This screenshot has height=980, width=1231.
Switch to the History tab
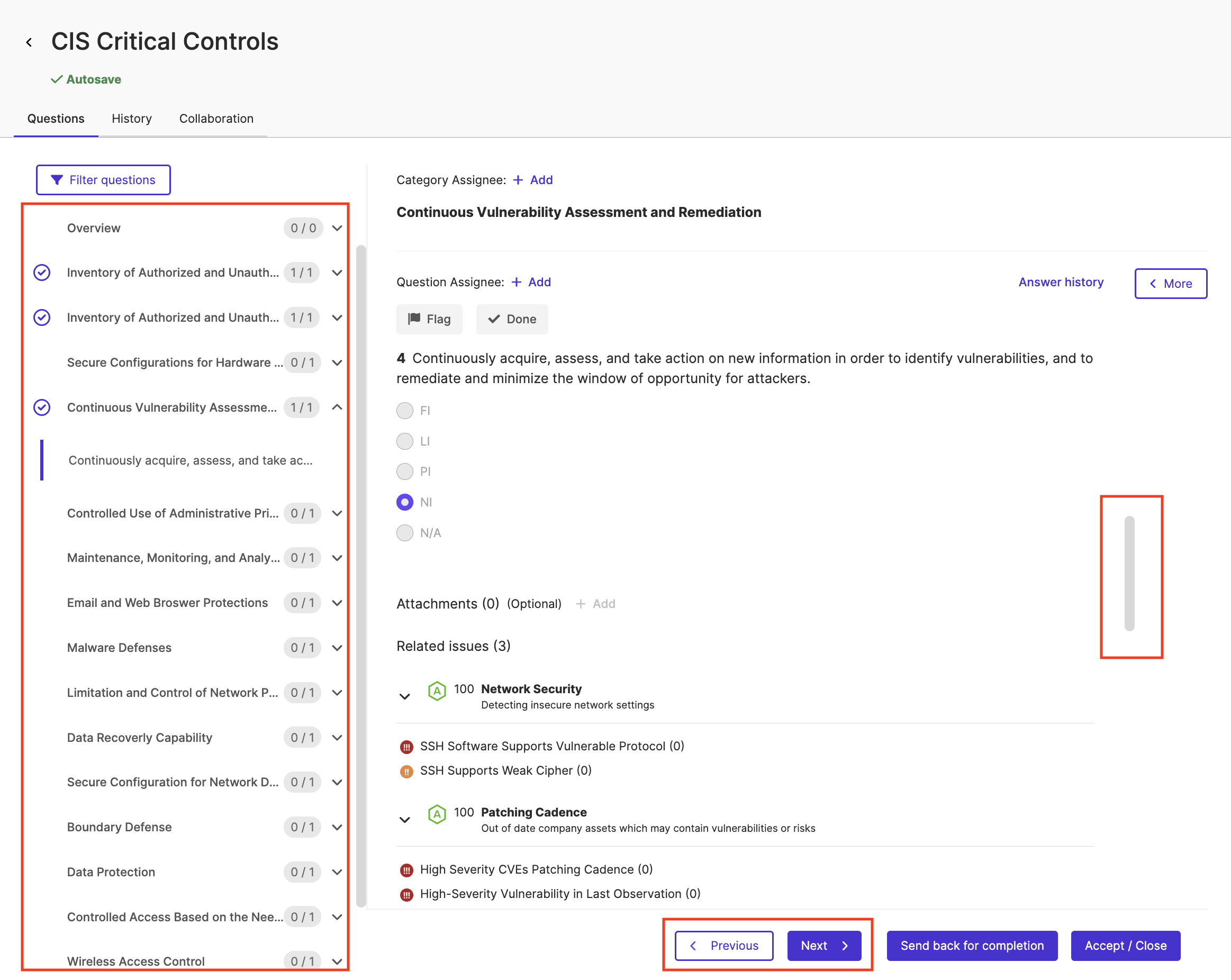pyautogui.click(x=132, y=118)
